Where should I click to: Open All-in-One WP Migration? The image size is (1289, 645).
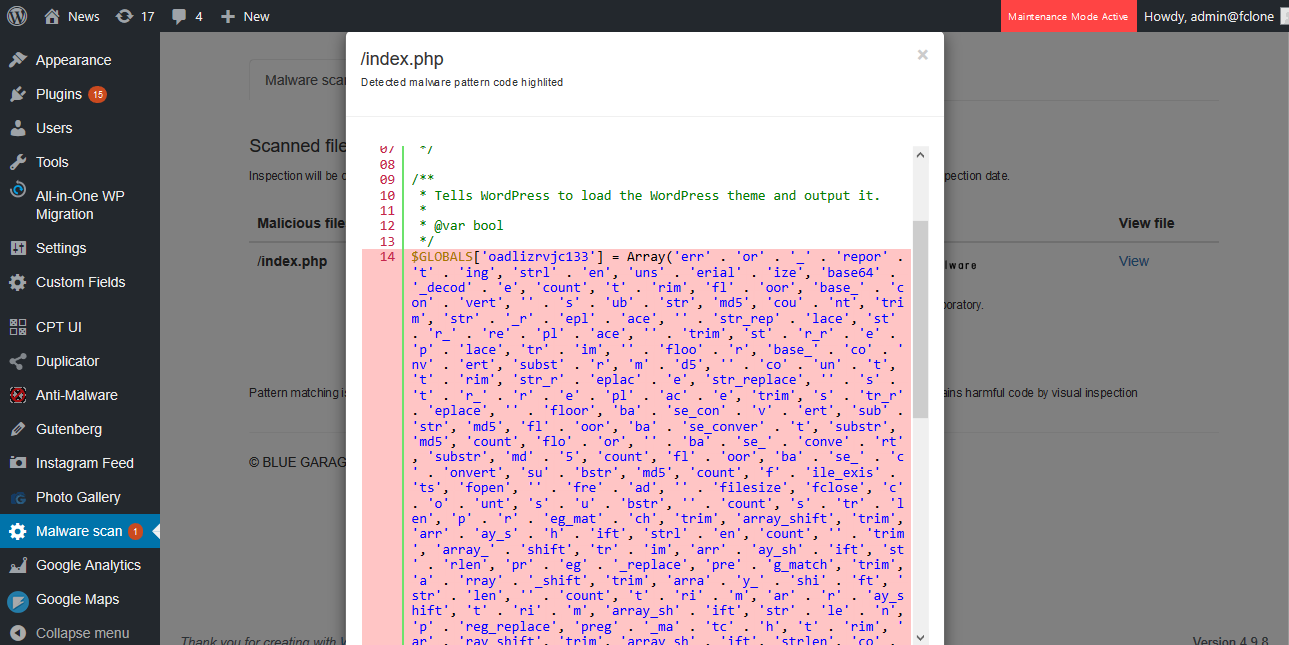click(x=79, y=205)
